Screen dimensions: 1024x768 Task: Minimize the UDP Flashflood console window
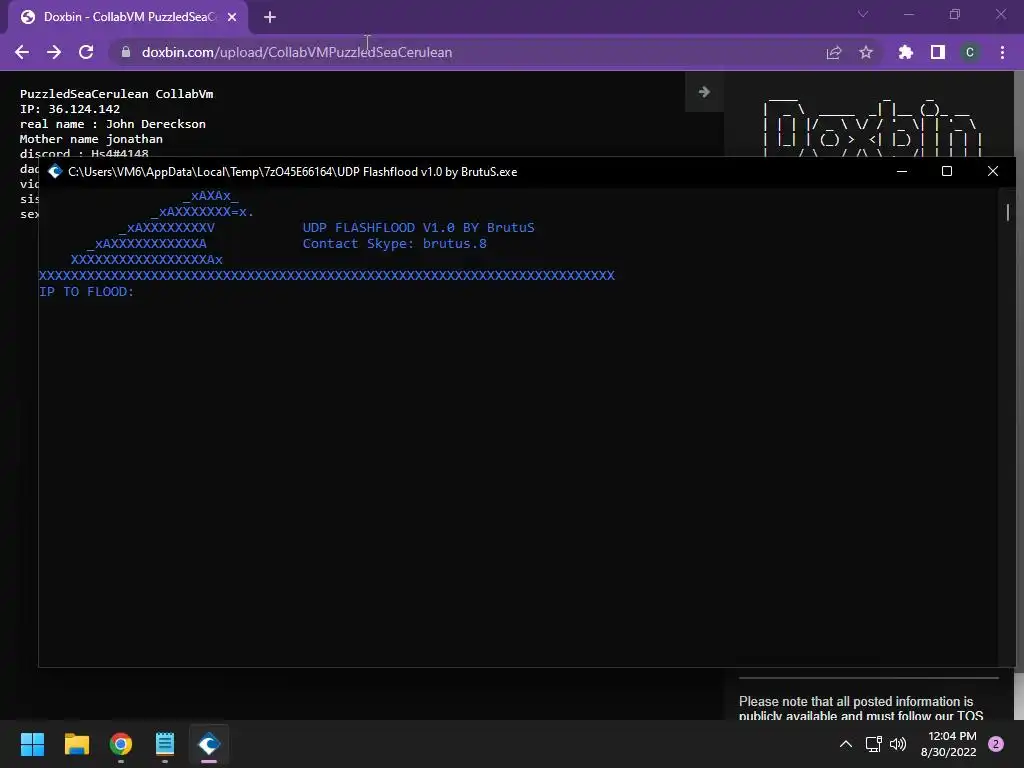coord(902,171)
